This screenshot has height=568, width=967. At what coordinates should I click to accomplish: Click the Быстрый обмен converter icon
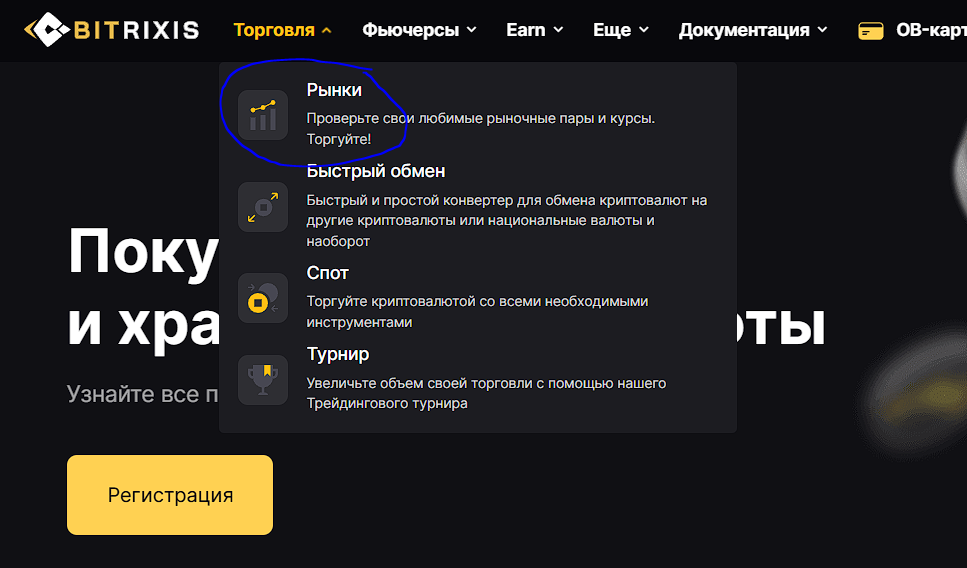point(263,207)
